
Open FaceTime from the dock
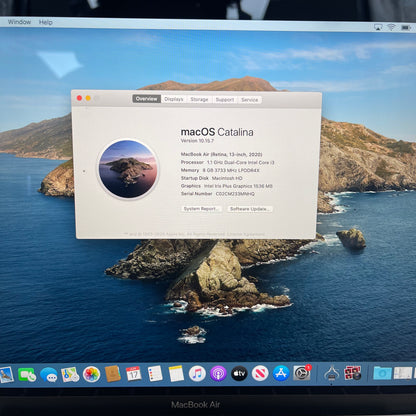[x=27, y=375]
